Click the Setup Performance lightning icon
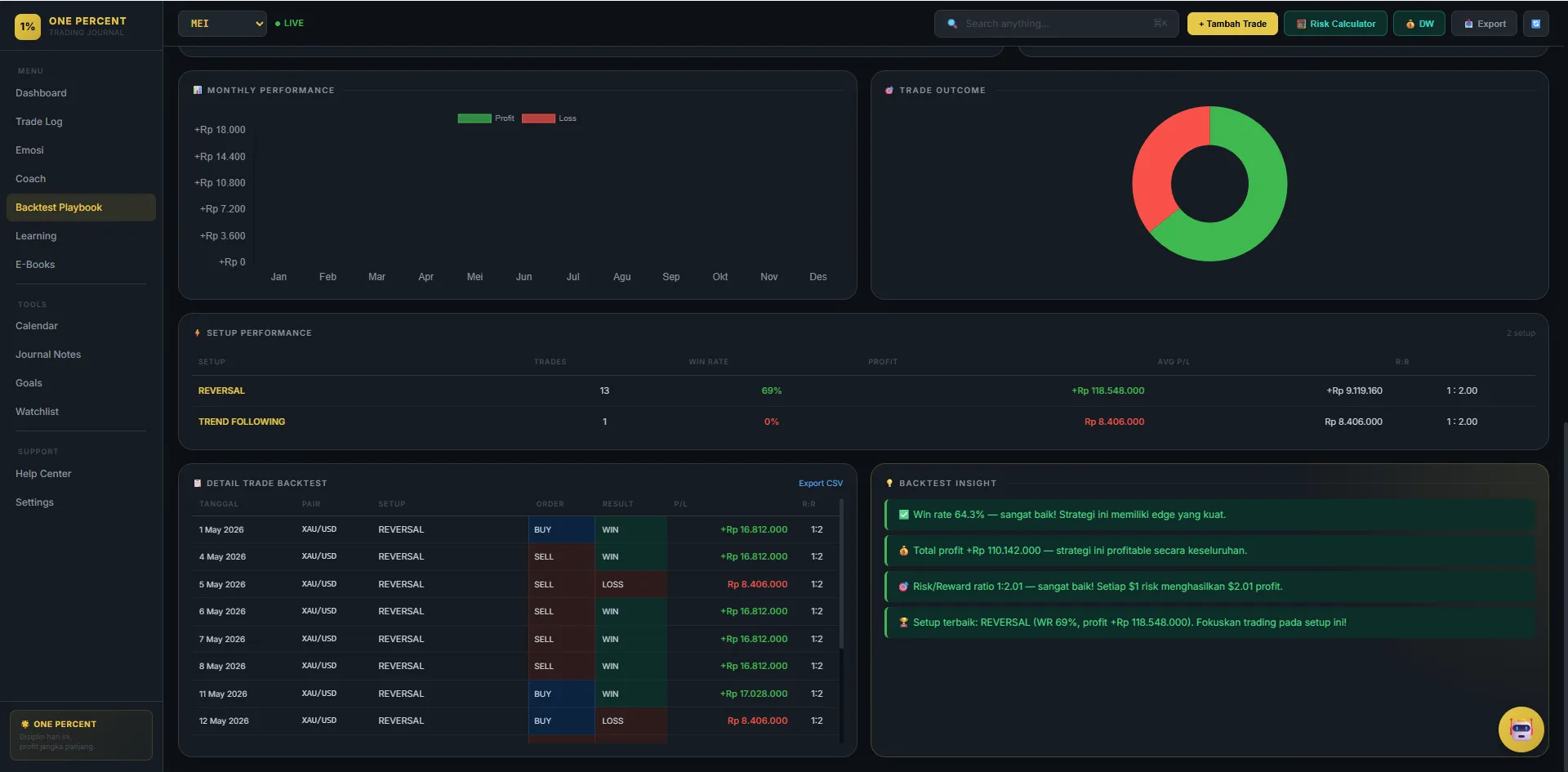Image resolution: width=1568 pixels, height=772 pixels. pyautogui.click(x=198, y=332)
